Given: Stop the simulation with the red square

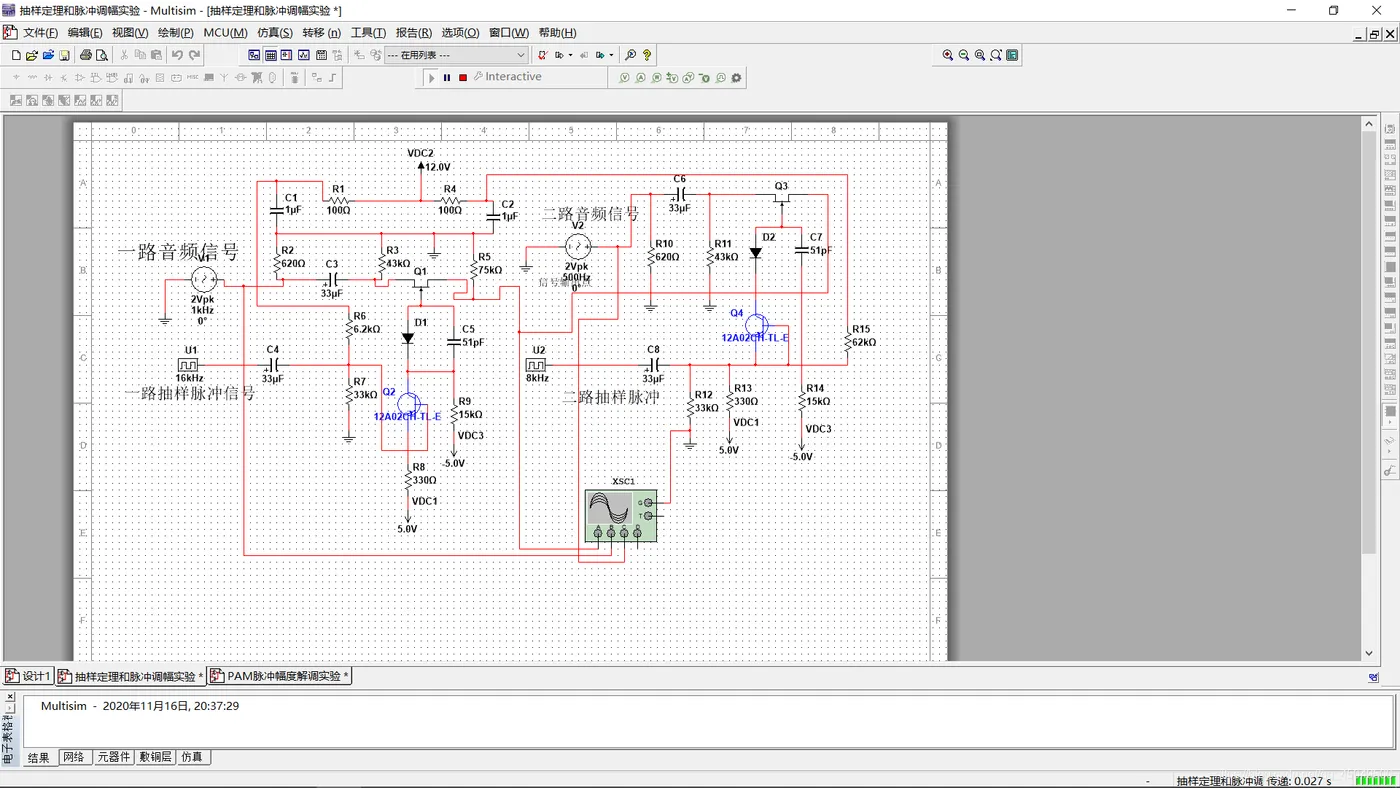Looking at the screenshot, I should click(x=463, y=77).
